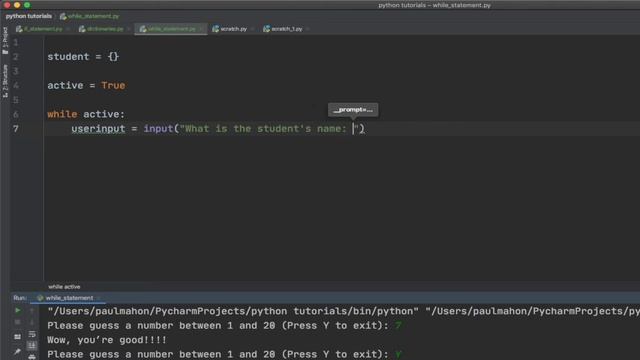Click the 'active' variable on line 4
The width and height of the screenshot is (640, 360).
click(x=65, y=85)
